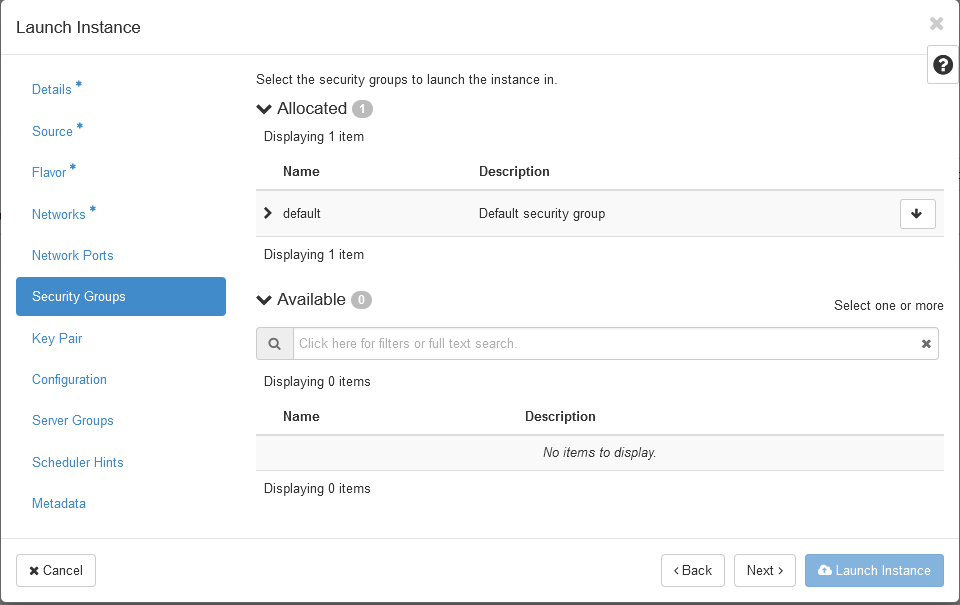Clear the filter text with x icon

(926, 344)
